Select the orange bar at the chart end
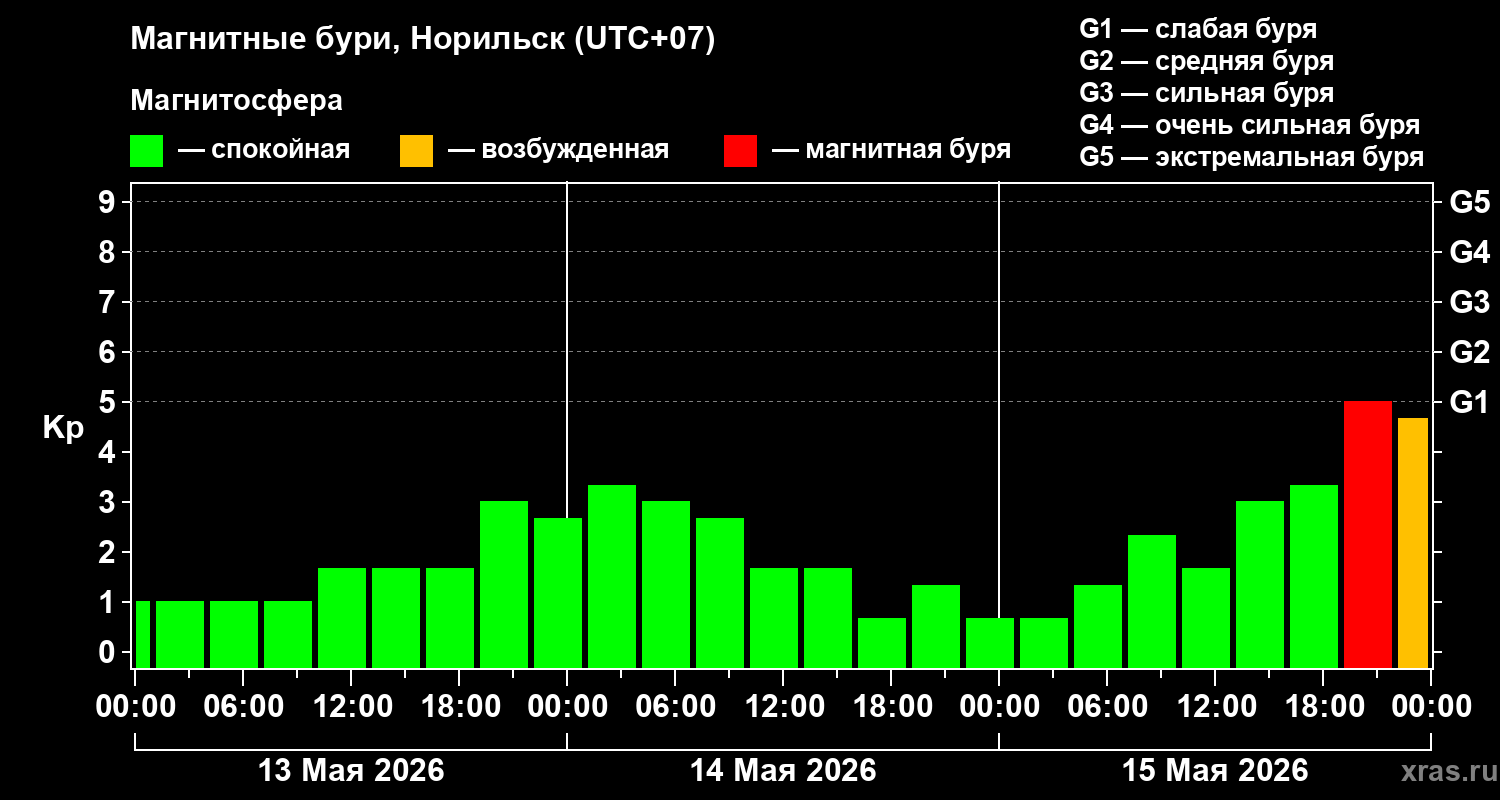 pos(1413,543)
